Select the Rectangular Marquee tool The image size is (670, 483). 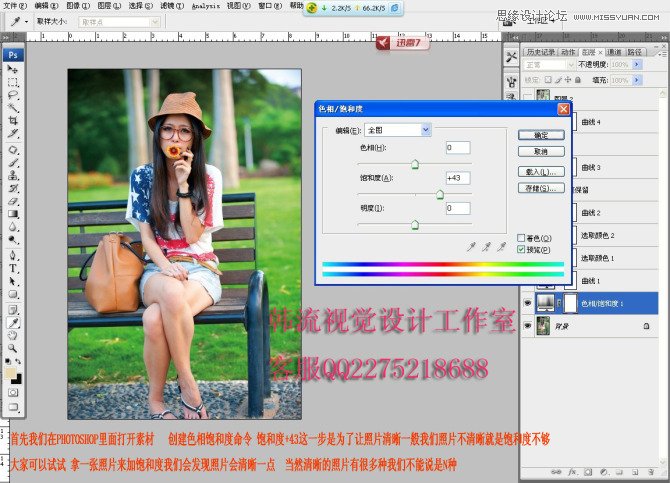[x=13, y=82]
